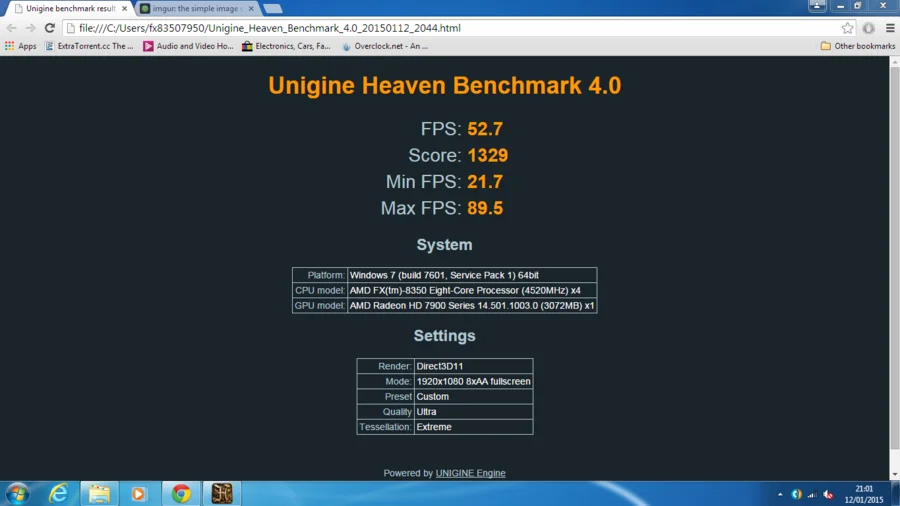Click the page scrollbar up arrow

click(x=895, y=61)
